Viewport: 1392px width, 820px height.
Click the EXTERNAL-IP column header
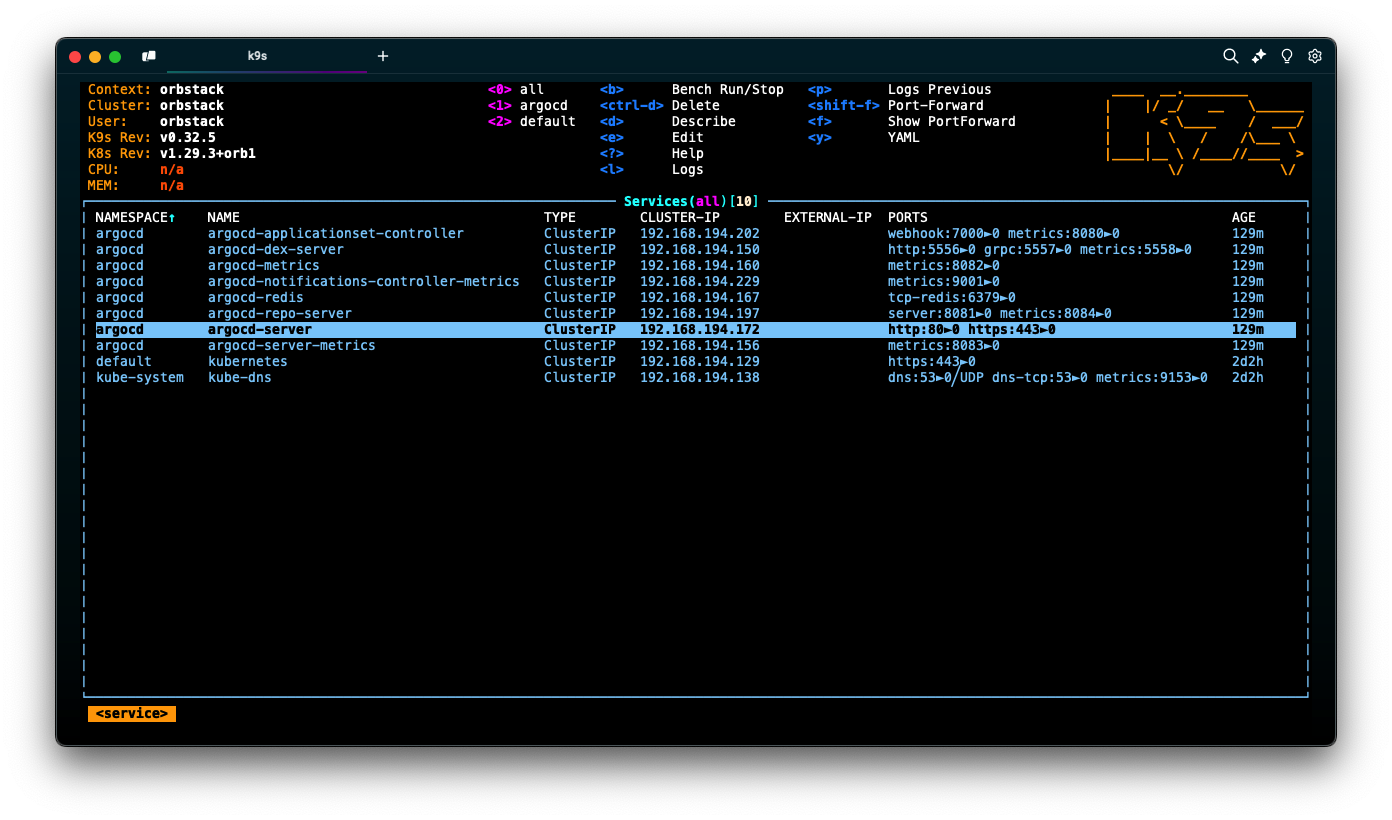828,217
